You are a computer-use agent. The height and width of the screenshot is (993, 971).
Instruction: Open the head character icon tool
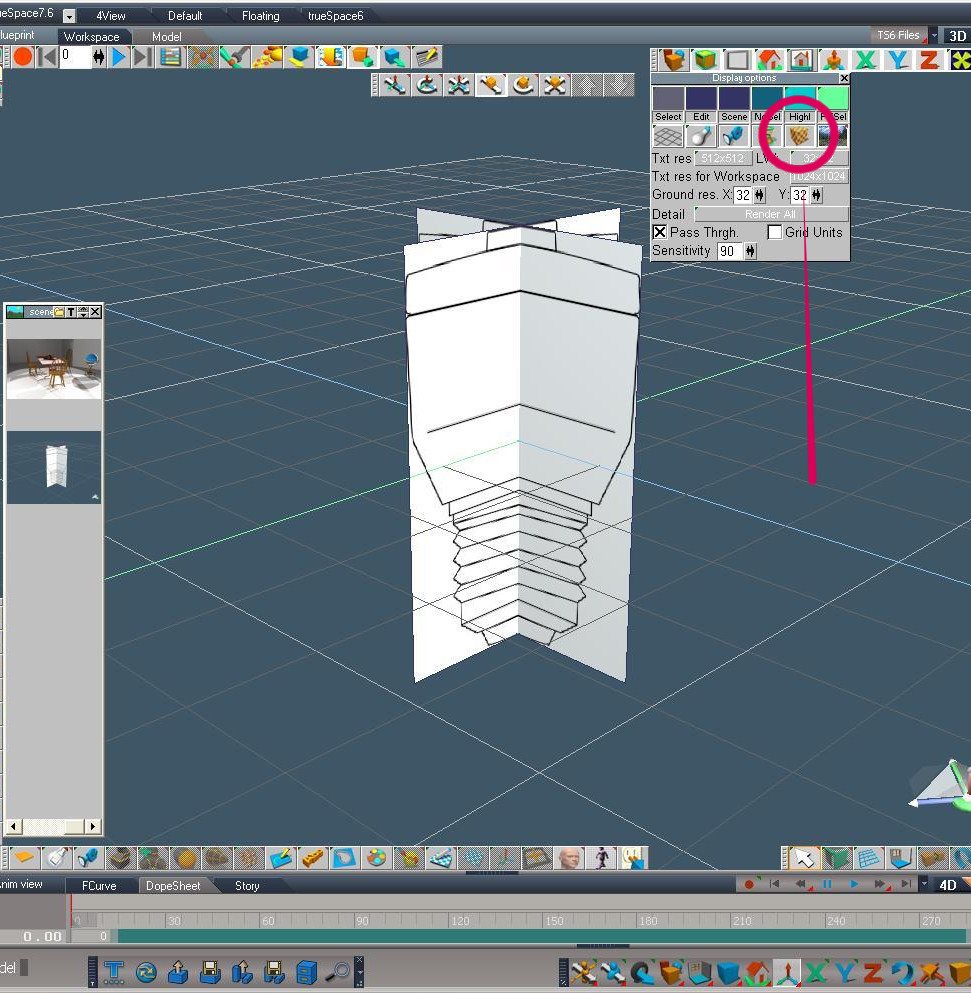pyautogui.click(x=568, y=859)
